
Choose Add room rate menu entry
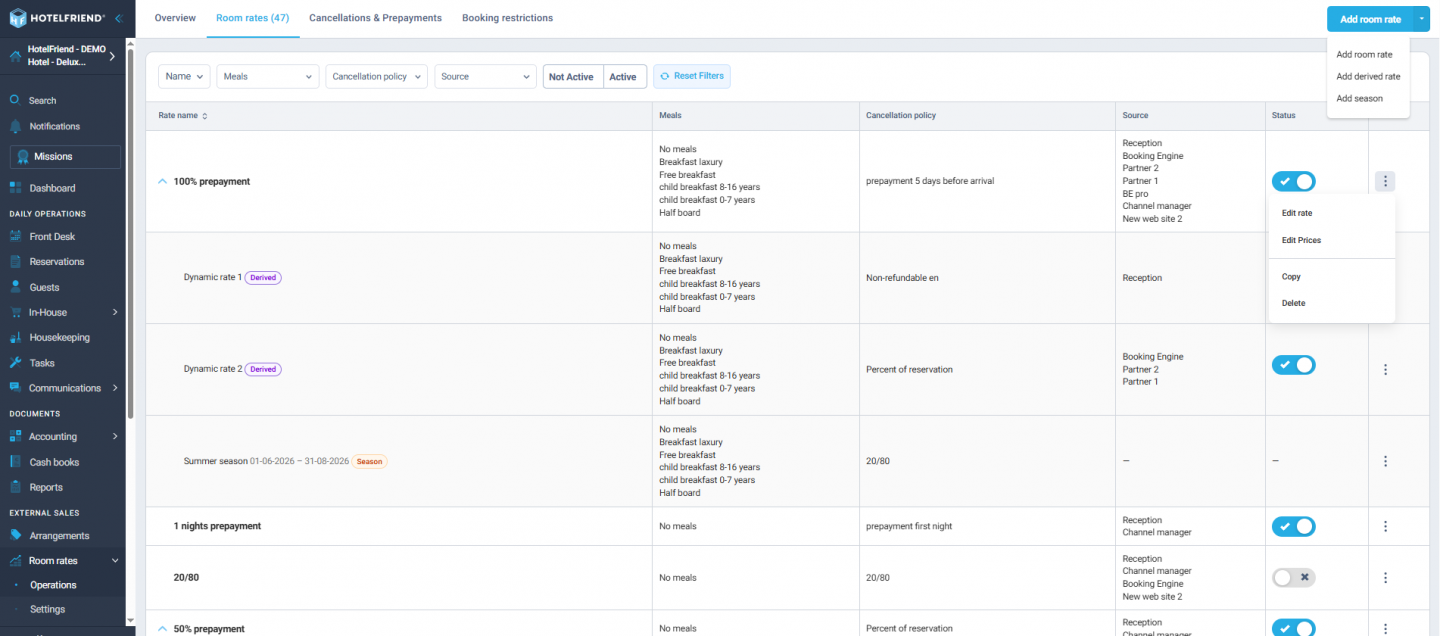point(1364,55)
